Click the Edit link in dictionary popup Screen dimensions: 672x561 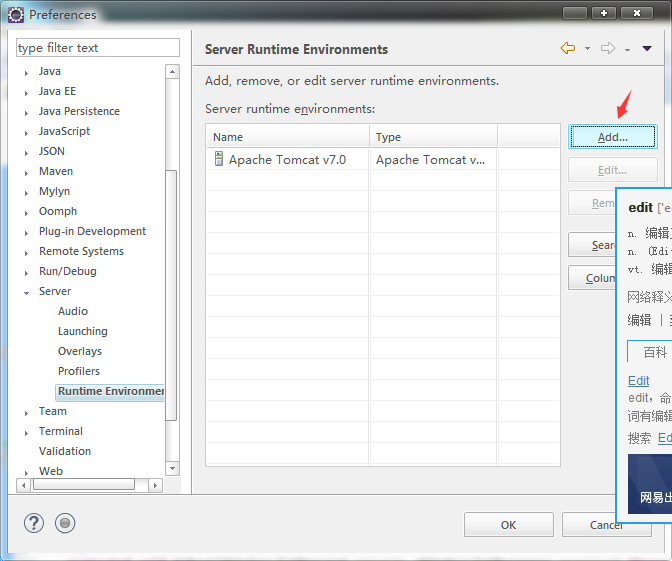pos(639,381)
